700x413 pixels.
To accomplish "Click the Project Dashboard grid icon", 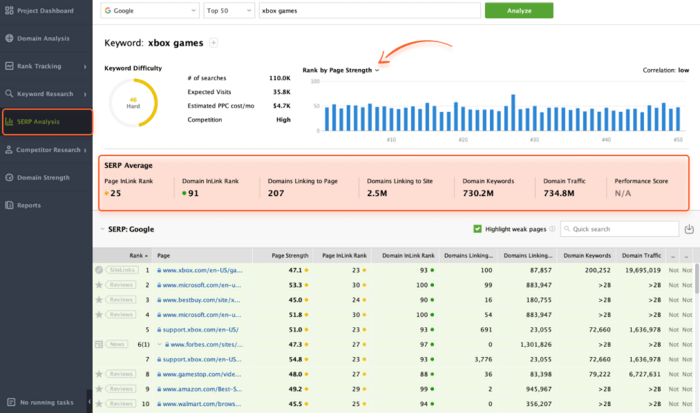I will point(9,10).
